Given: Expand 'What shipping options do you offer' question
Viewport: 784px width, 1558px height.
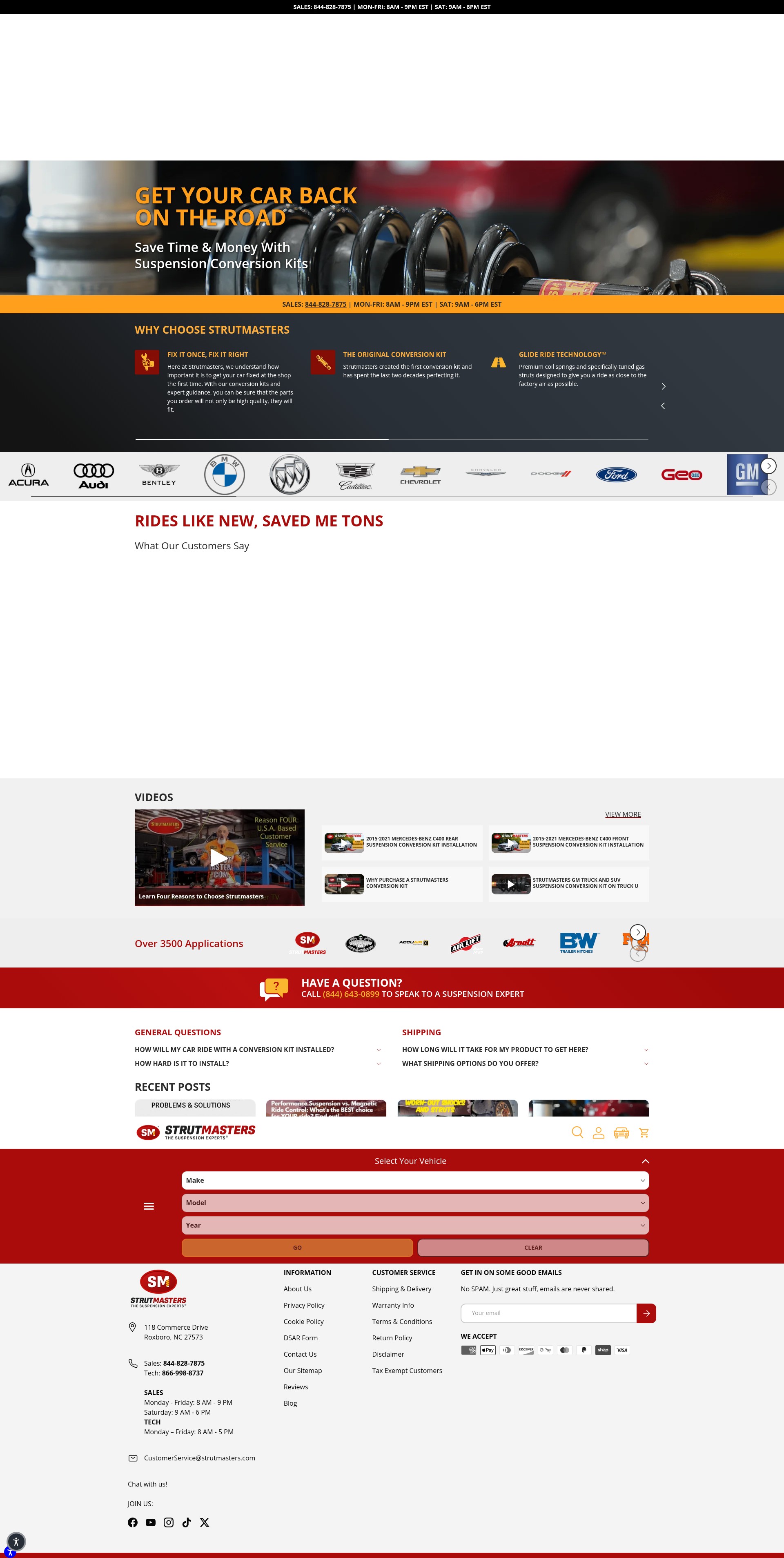Looking at the screenshot, I should point(526,1063).
